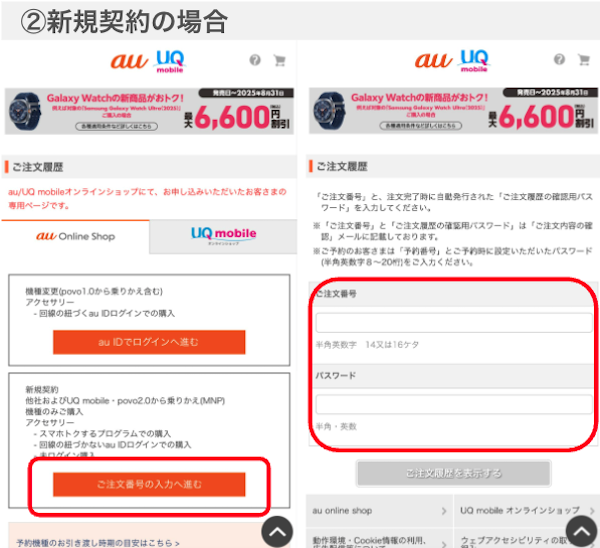Open the Galaxy Watch banner in left screen

tap(149, 111)
